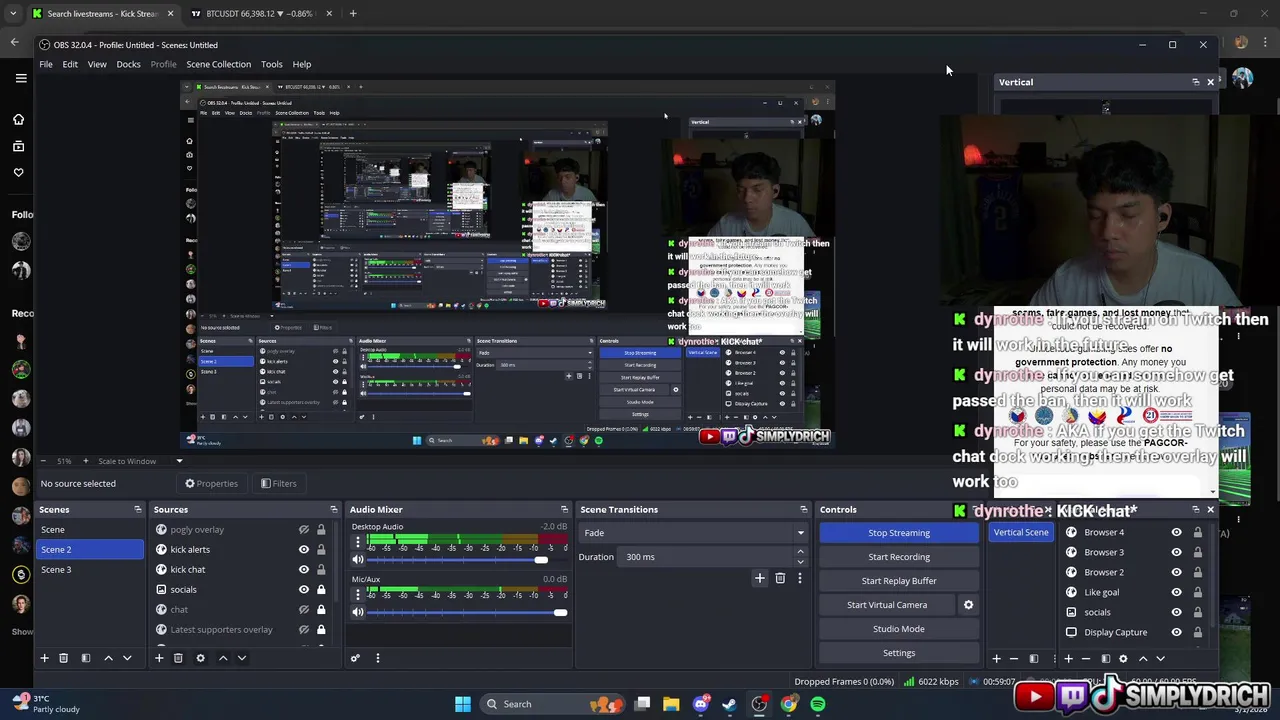Select Scene 3 in Scenes list

coord(90,570)
